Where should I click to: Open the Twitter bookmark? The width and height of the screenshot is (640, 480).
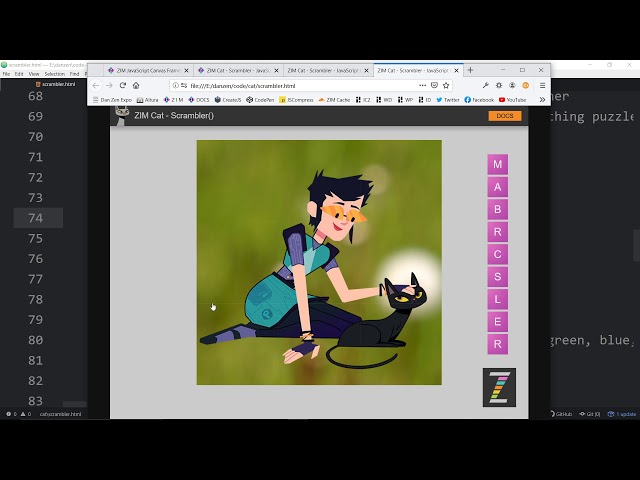point(448,100)
